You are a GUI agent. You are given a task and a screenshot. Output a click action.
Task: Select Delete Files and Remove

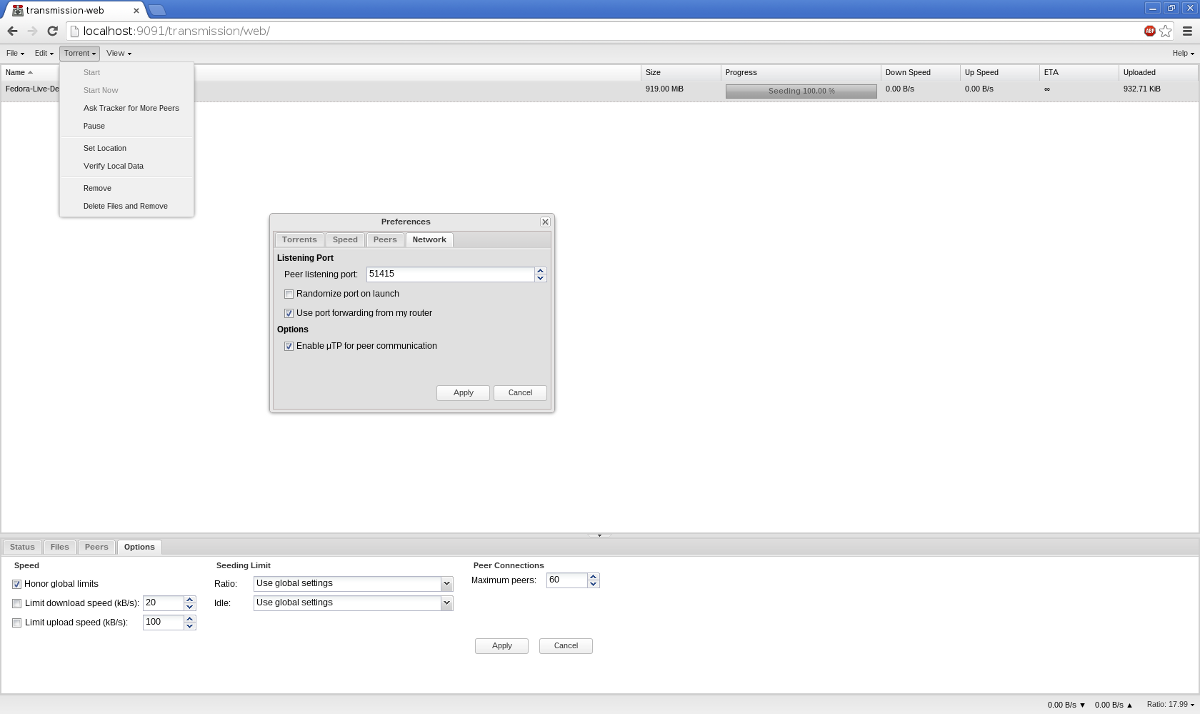click(x=127, y=206)
